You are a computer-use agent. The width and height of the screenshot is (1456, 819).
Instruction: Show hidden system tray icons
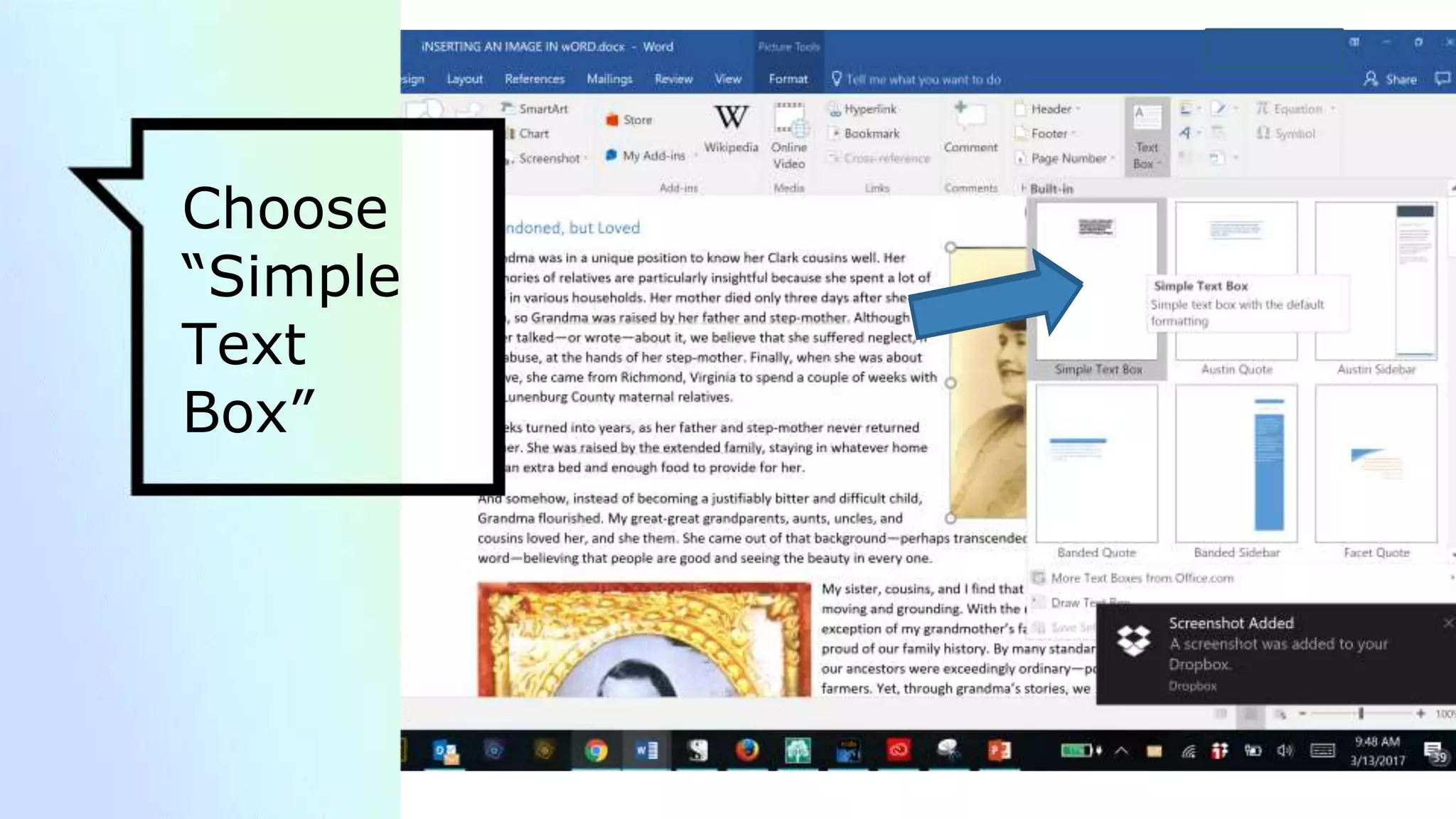1121,750
